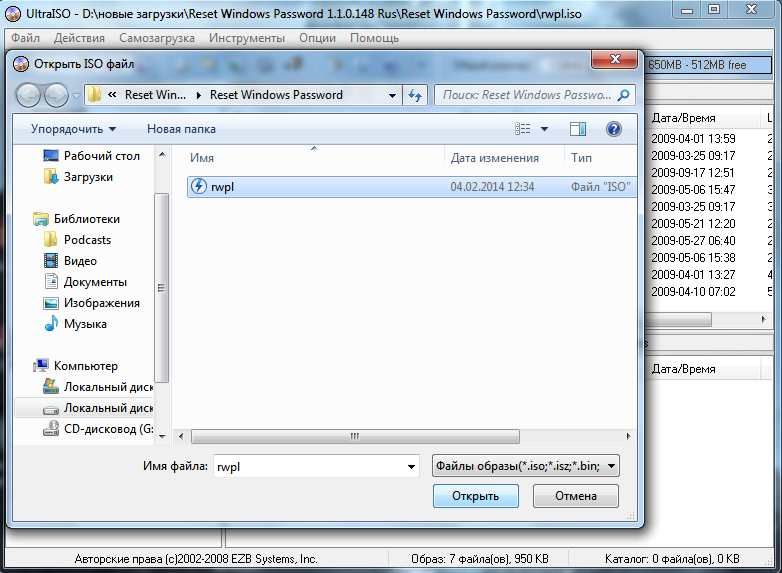The width and height of the screenshot is (782, 573).
Task: Click the CD-дисковод disc icon
Action: (x=51, y=428)
